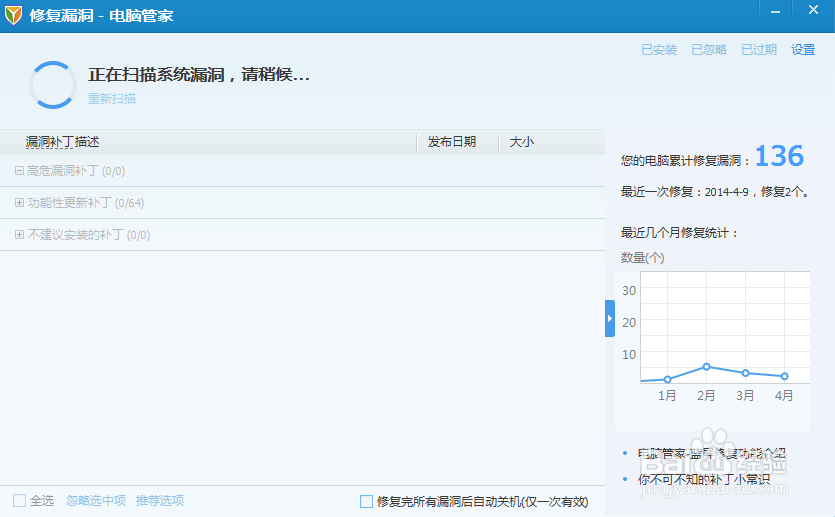Image resolution: width=835 pixels, height=517 pixels.
Task: Minimize the 修复漏洞 window
Action: coord(775,11)
